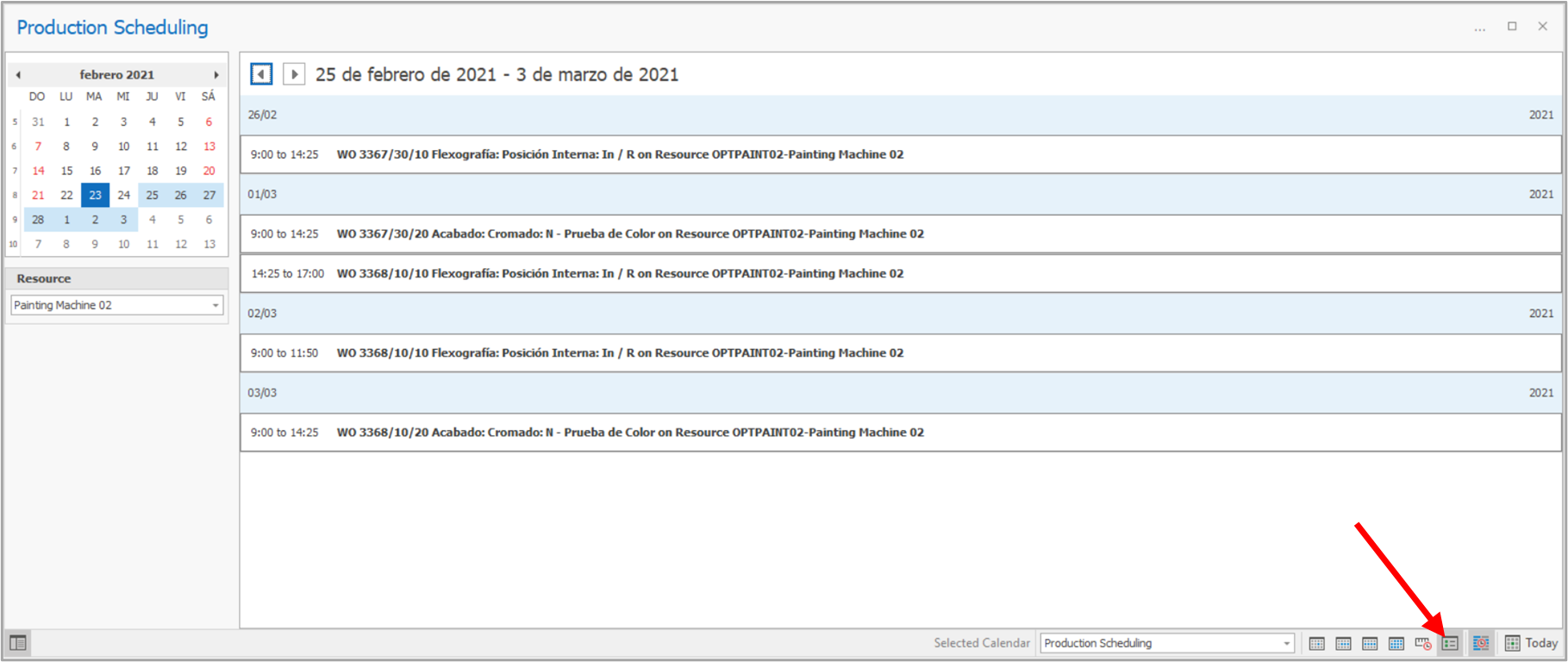Image resolution: width=1568 pixels, height=662 pixels.
Task: Switch to Timeline view icon
Action: click(x=1423, y=643)
